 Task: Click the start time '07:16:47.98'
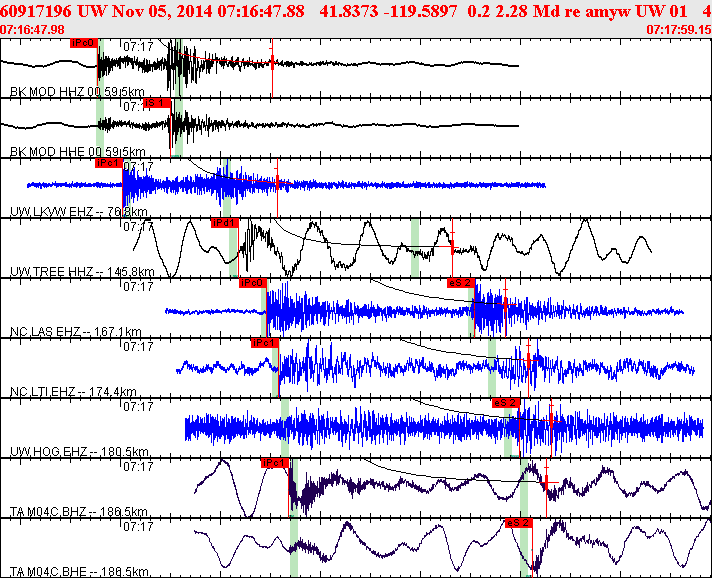(x=32, y=30)
